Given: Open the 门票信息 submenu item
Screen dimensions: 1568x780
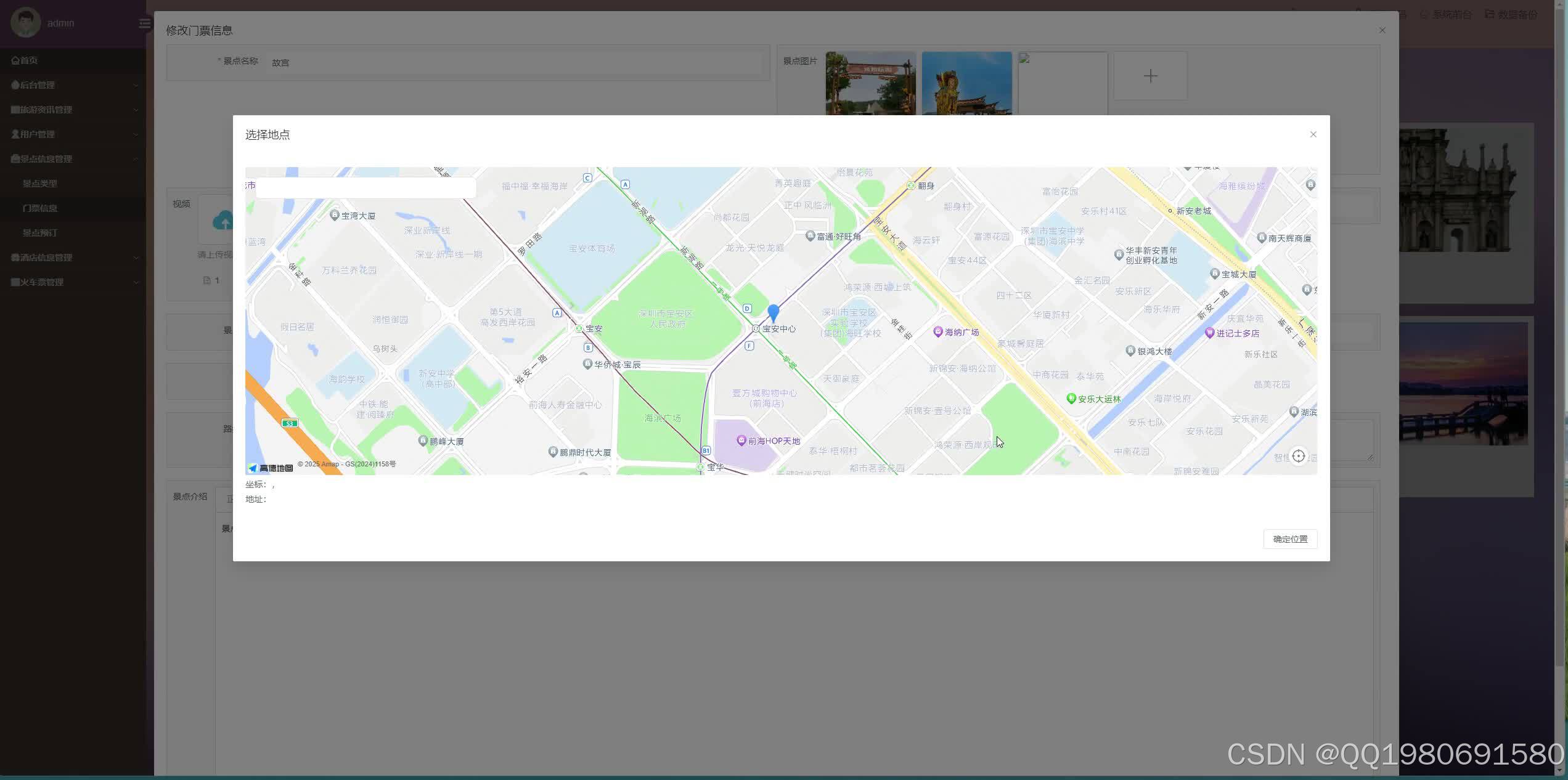Looking at the screenshot, I should (x=40, y=208).
